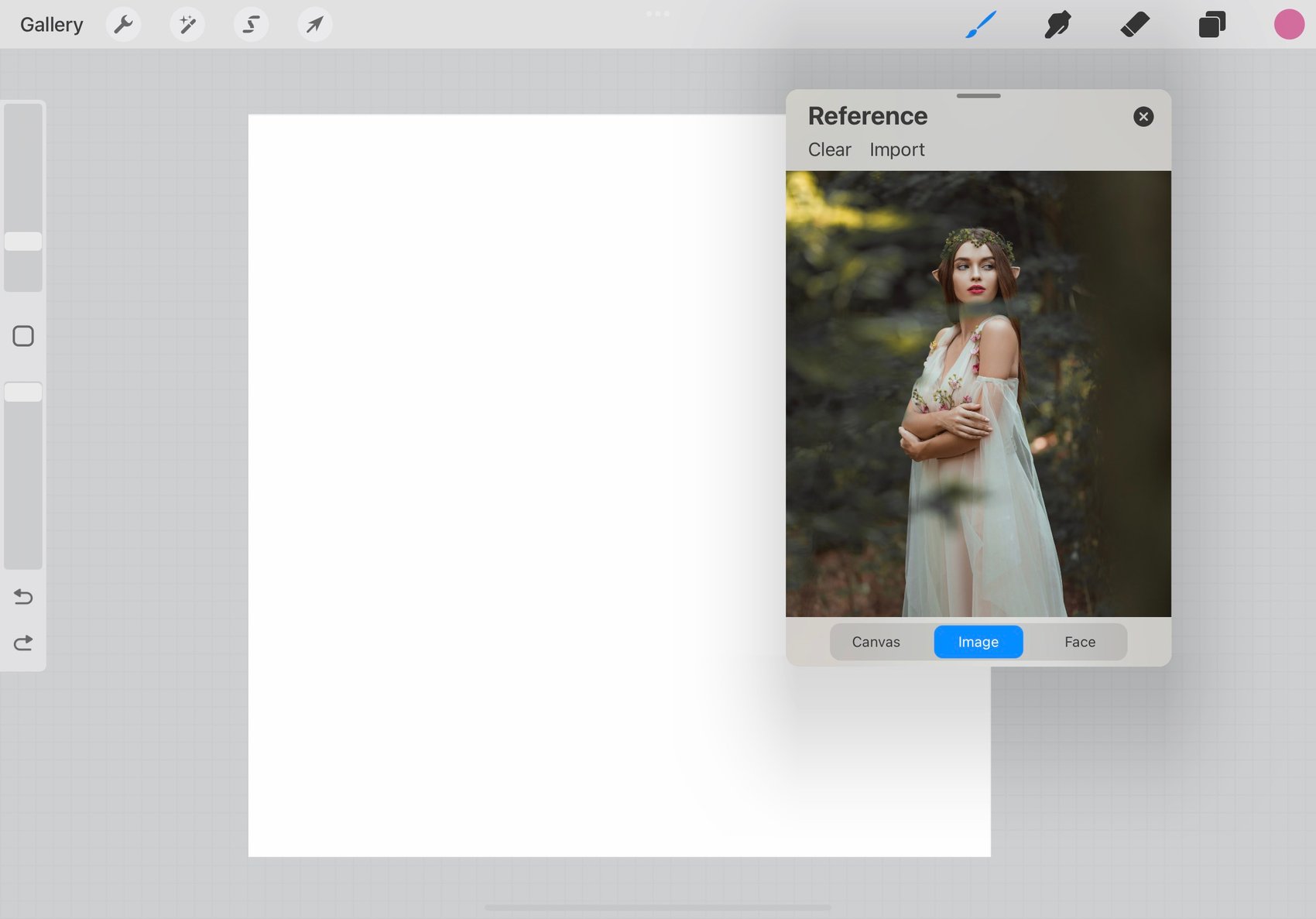This screenshot has width=1316, height=919.
Task: Switch Reference to Face mode
Action: [1080, 642]
